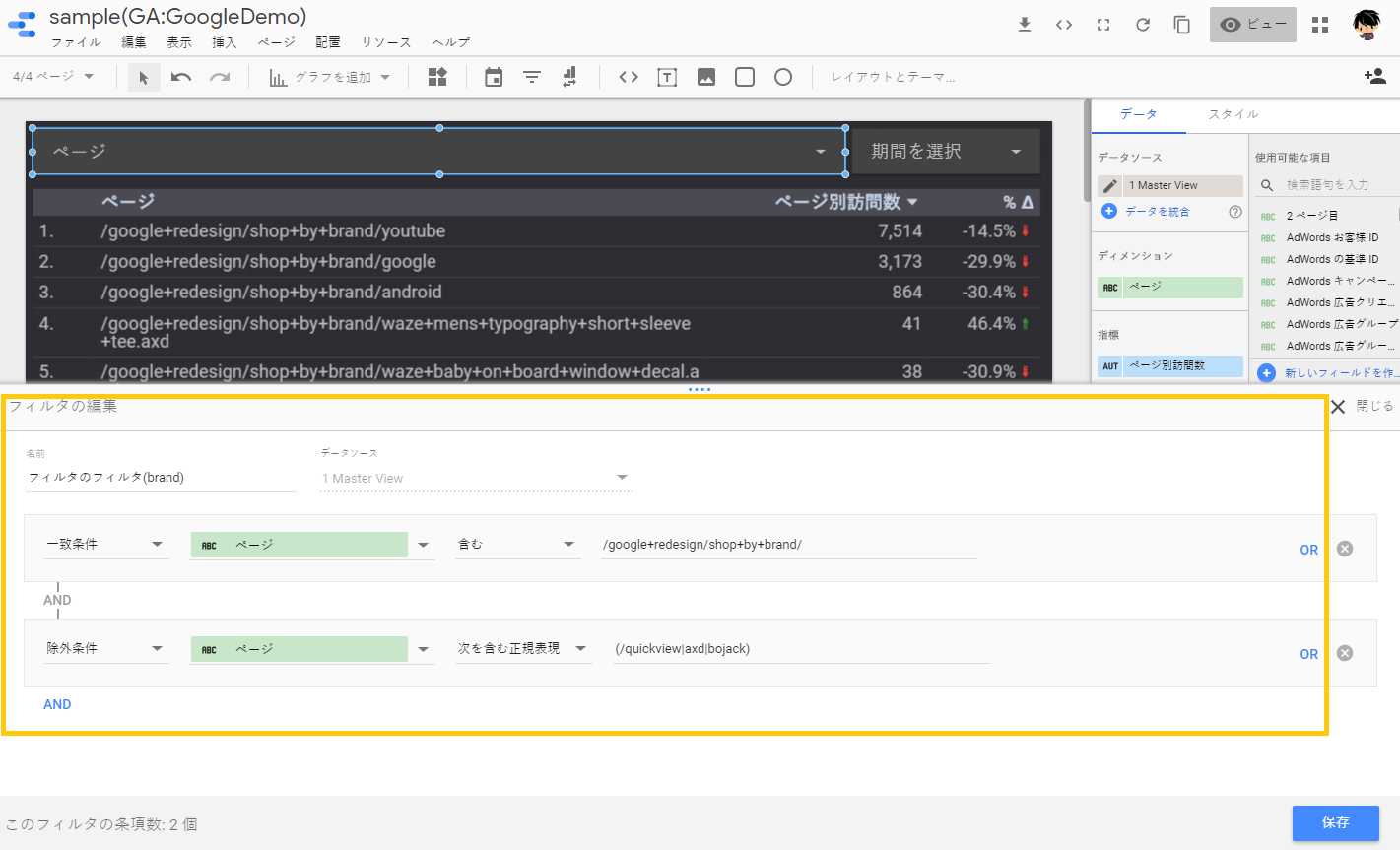Make a copy of the report icon
1400x850 pixels.
[x=1182, y=25]
